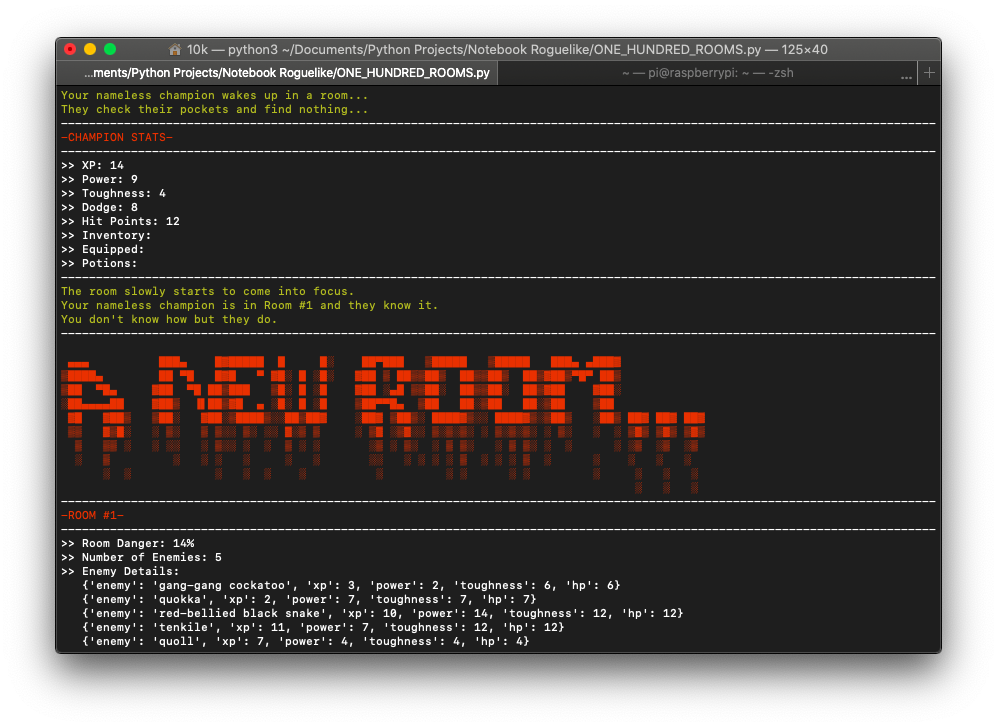Click the red-bellied black snake enemy line
The width and height of the screenshot is (997, 727).
pyautogui.click(x=382, y=613)
